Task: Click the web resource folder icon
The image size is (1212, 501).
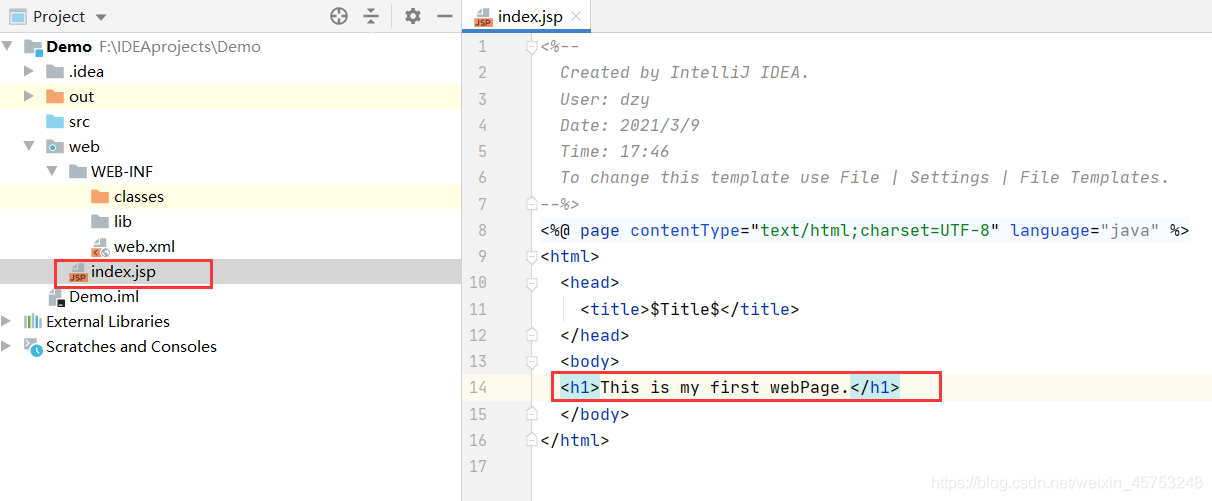Action: coord(55,147)
